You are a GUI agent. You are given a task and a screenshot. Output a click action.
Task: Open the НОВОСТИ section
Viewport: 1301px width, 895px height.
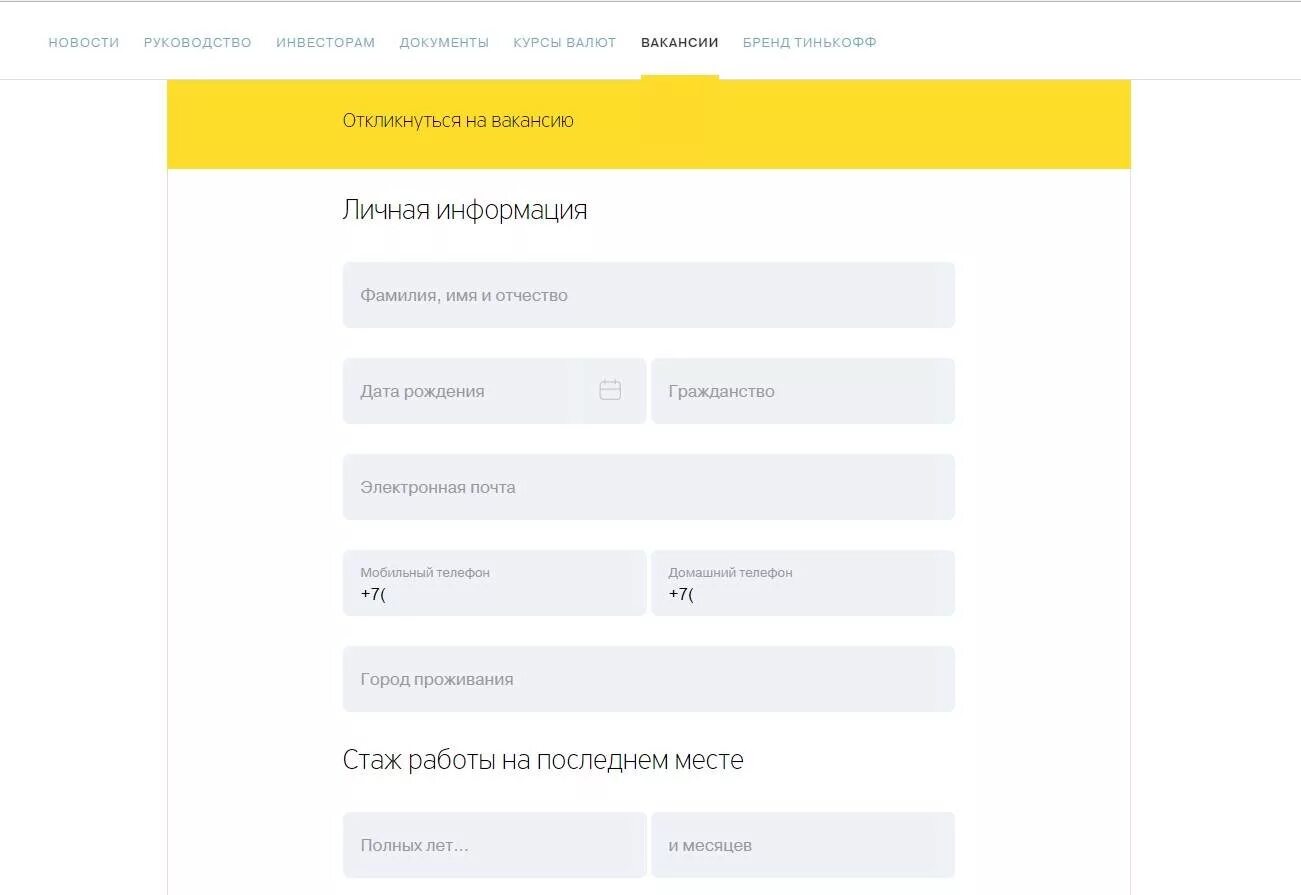(83, 42)
